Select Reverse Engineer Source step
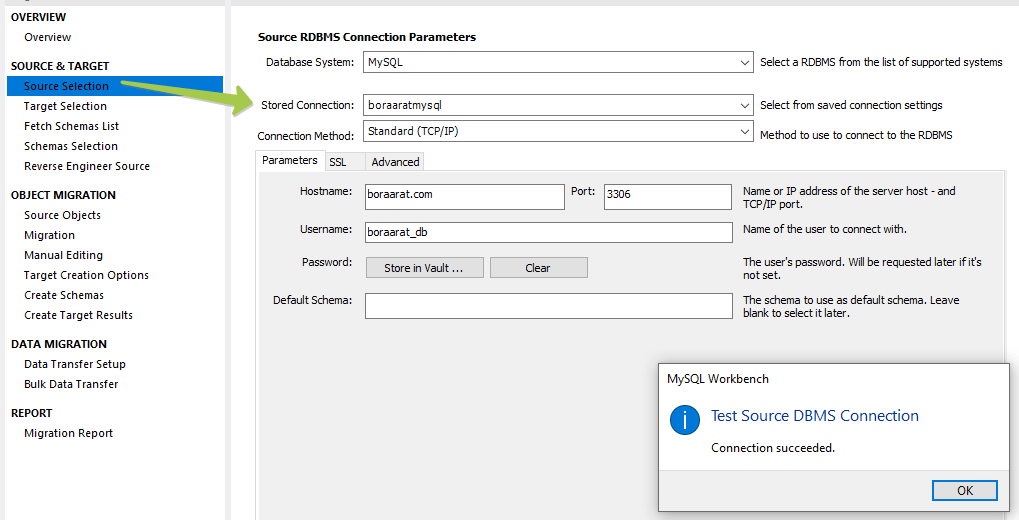The image size is (1019, 520). 87,166
